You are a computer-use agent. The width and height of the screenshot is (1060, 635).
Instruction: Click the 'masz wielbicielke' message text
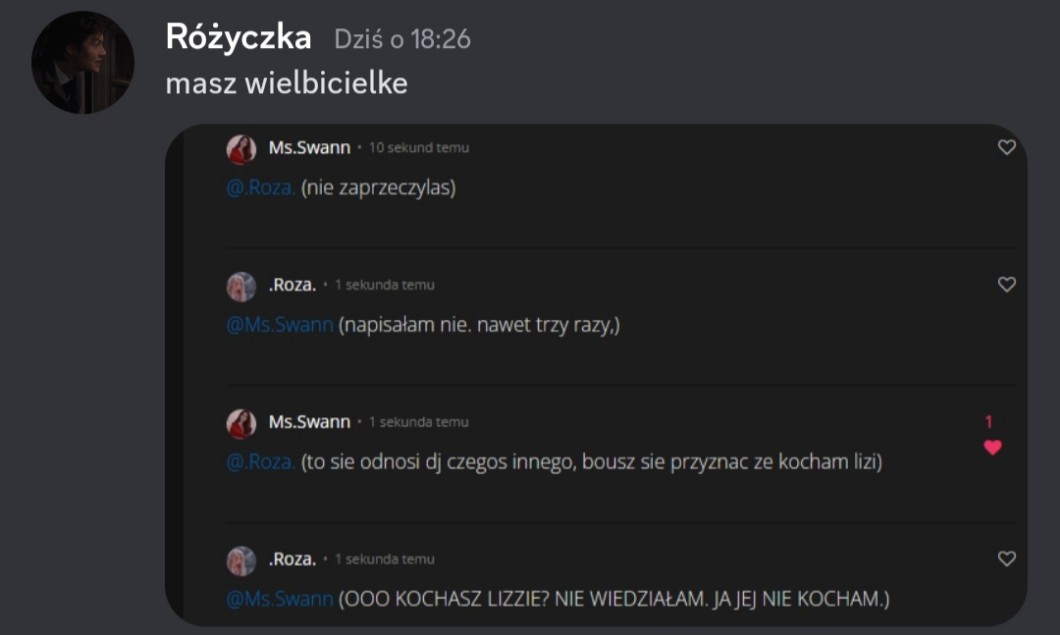tap(287, 83)
